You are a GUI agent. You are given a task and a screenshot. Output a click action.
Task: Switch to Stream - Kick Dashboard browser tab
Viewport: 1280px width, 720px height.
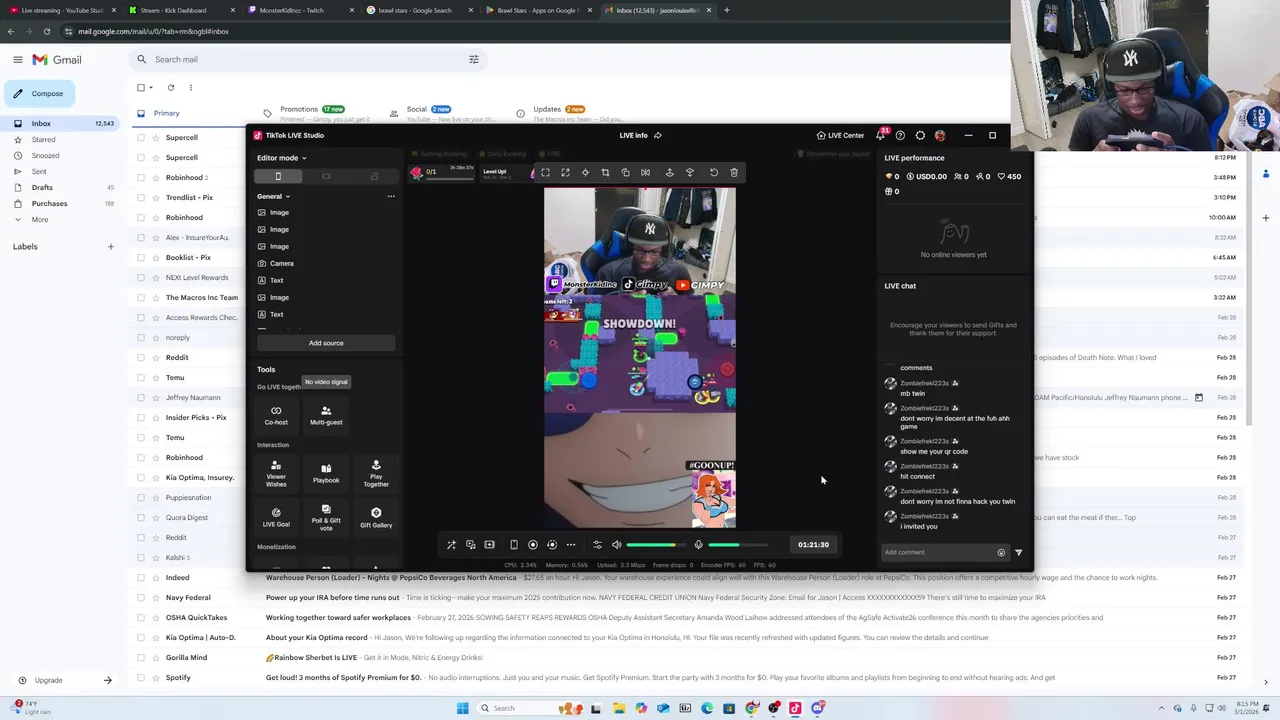click(183, 10)
